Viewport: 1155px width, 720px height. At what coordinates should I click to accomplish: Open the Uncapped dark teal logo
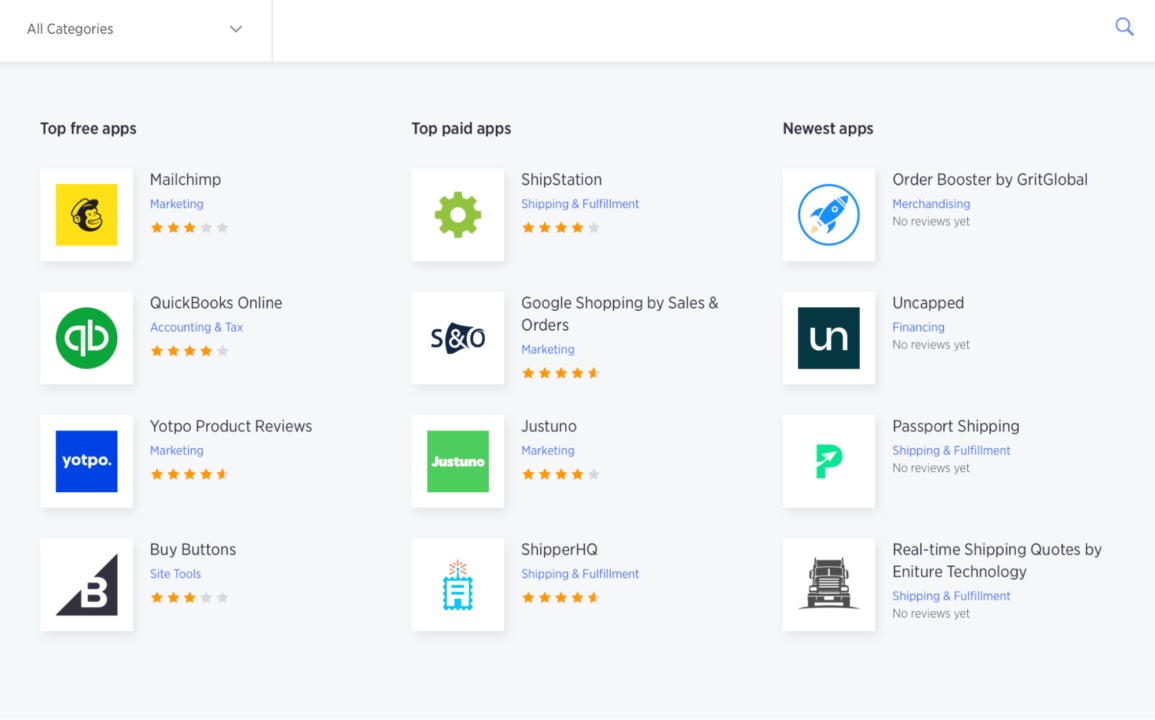click(829, 338)
